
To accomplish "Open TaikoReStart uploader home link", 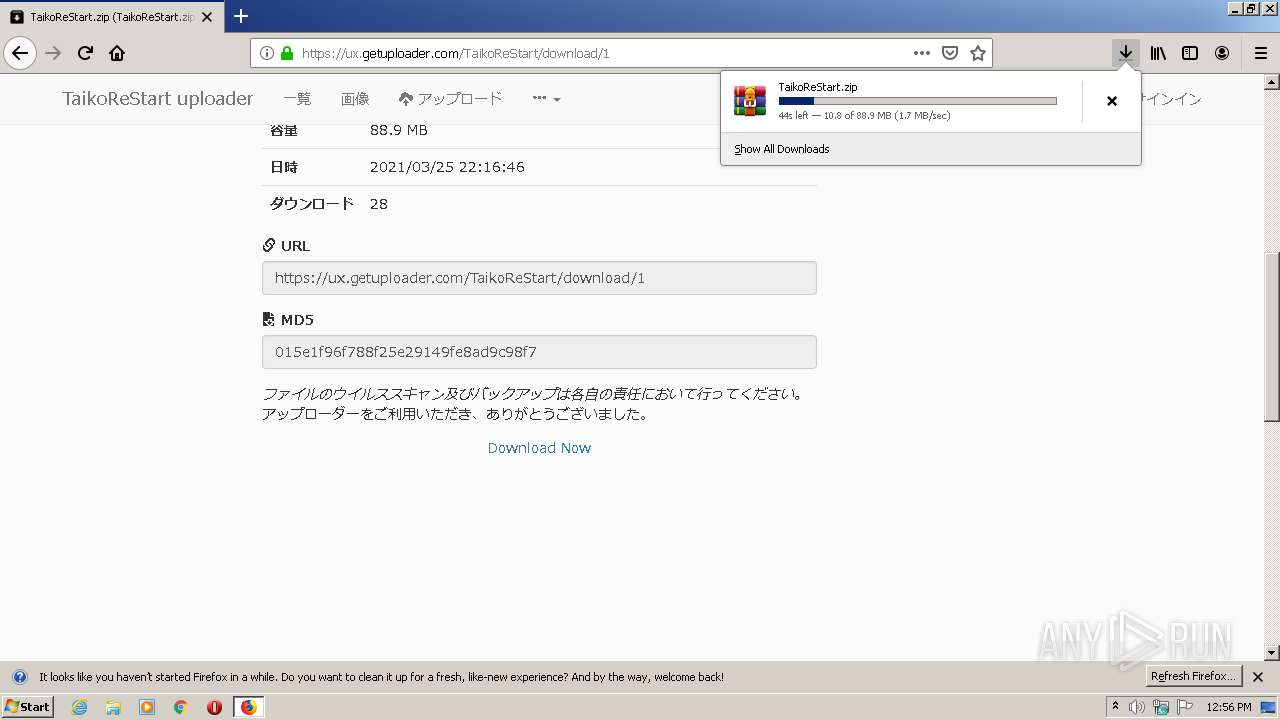I will click(158, 99).
